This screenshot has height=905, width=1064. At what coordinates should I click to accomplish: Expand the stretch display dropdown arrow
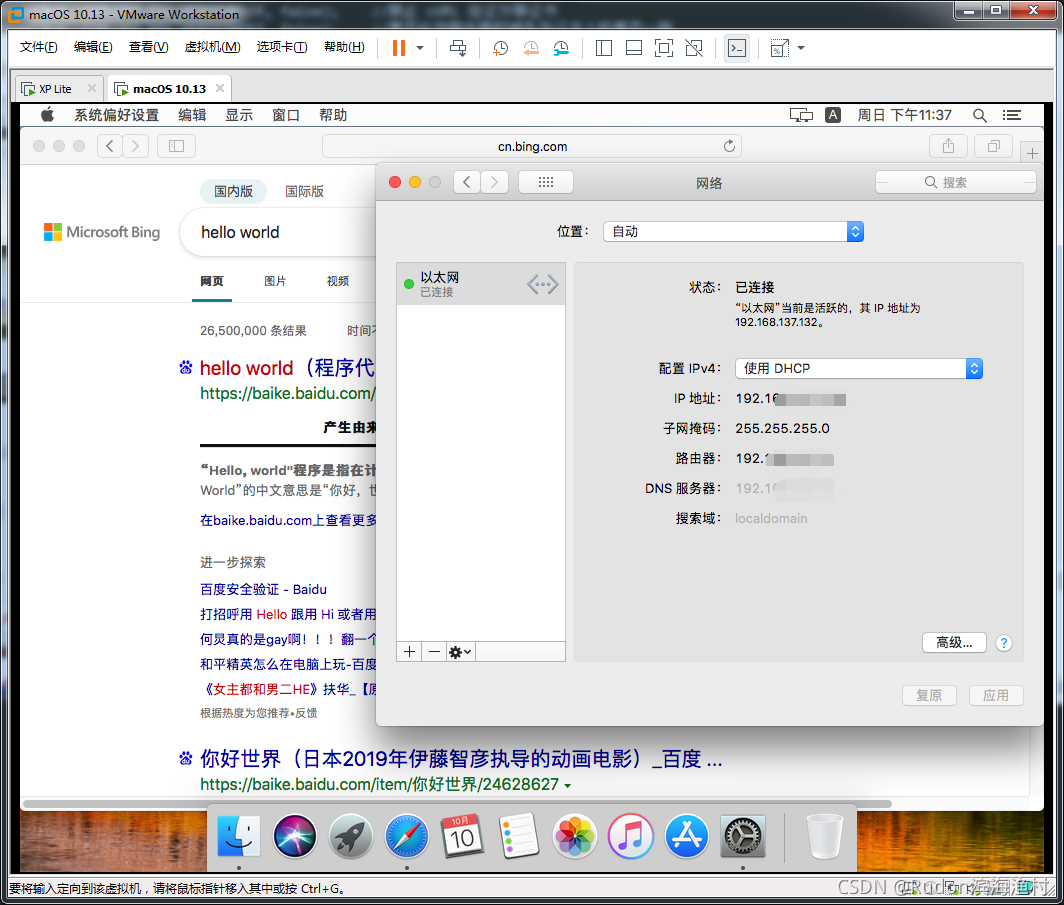point(801,47)
